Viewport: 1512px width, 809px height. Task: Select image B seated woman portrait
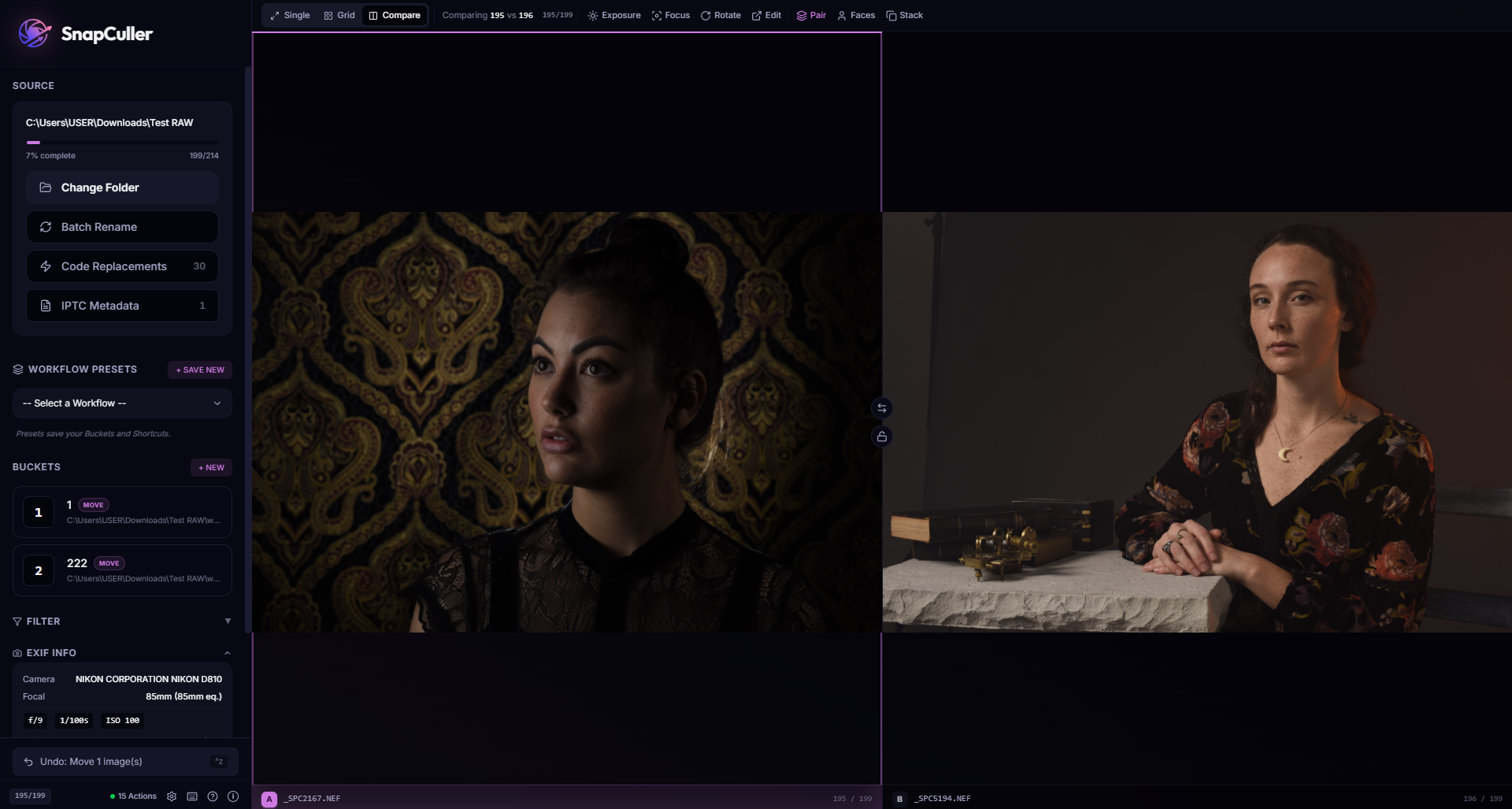(x=1197, y=422)
